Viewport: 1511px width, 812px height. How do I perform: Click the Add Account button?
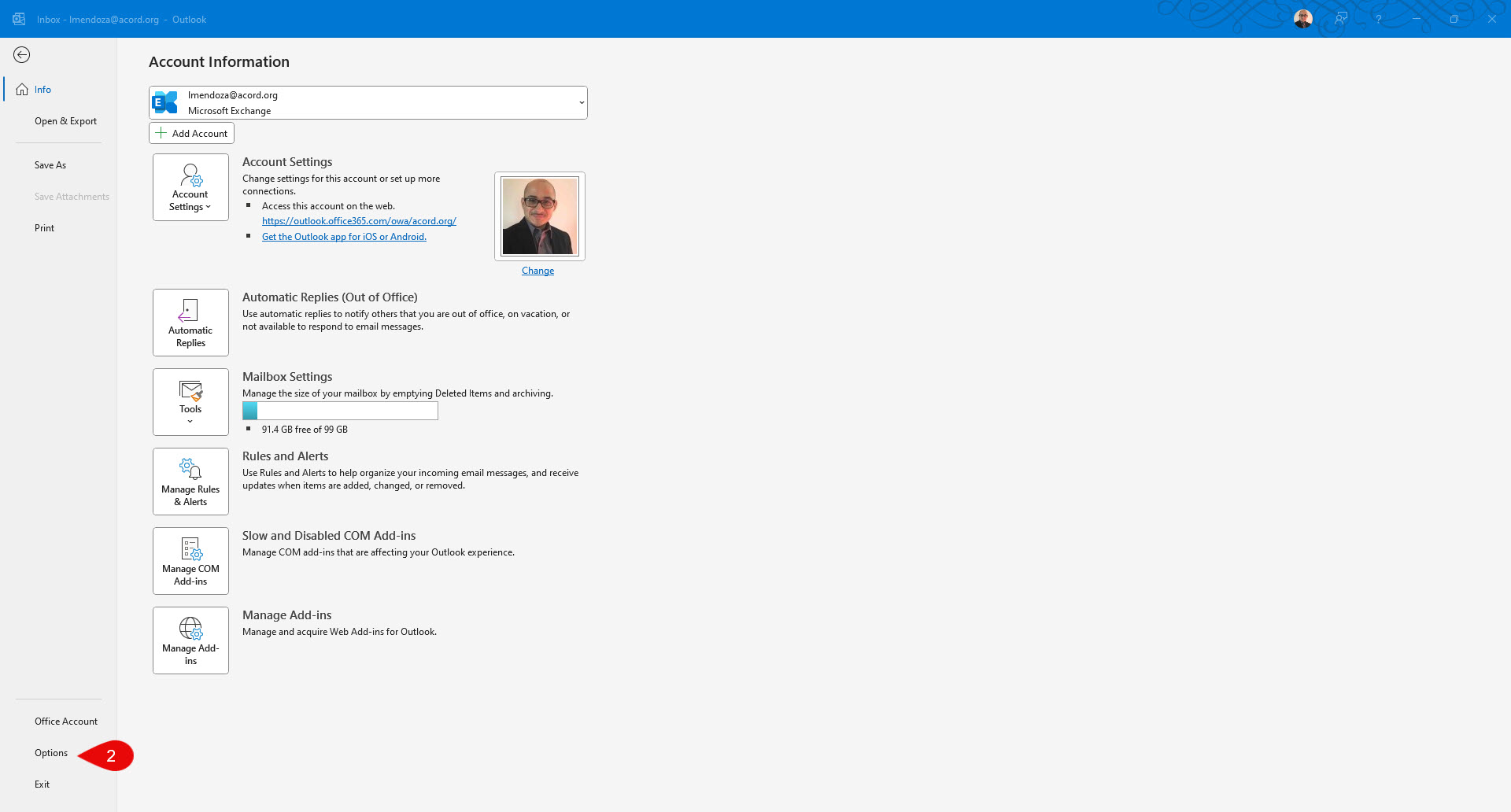pyautogui.click(x=191, y=133)
